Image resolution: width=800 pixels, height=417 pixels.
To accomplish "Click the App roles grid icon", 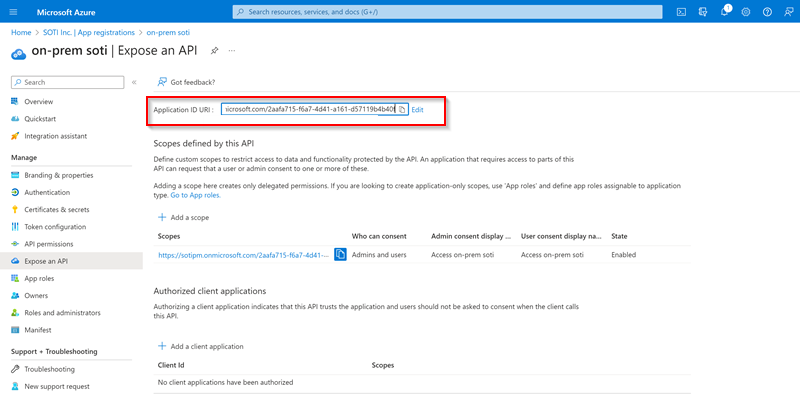I will pos(15,278).
